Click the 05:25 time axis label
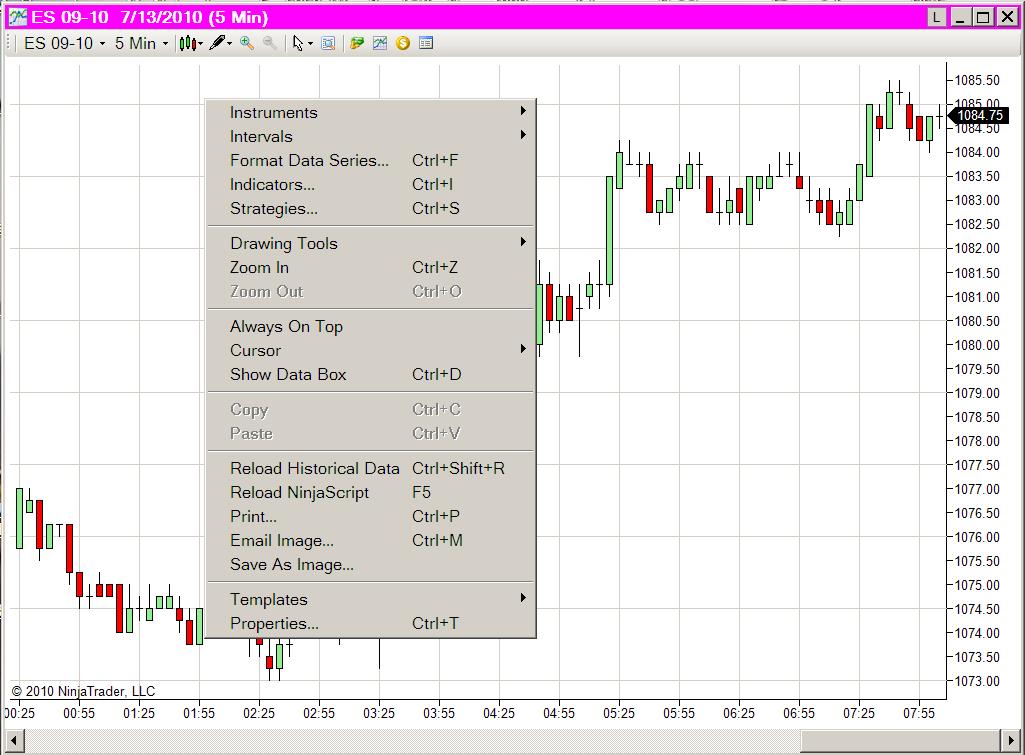Screen dimensions: 1025x755 pyautogui.click(x=618, y=713)
